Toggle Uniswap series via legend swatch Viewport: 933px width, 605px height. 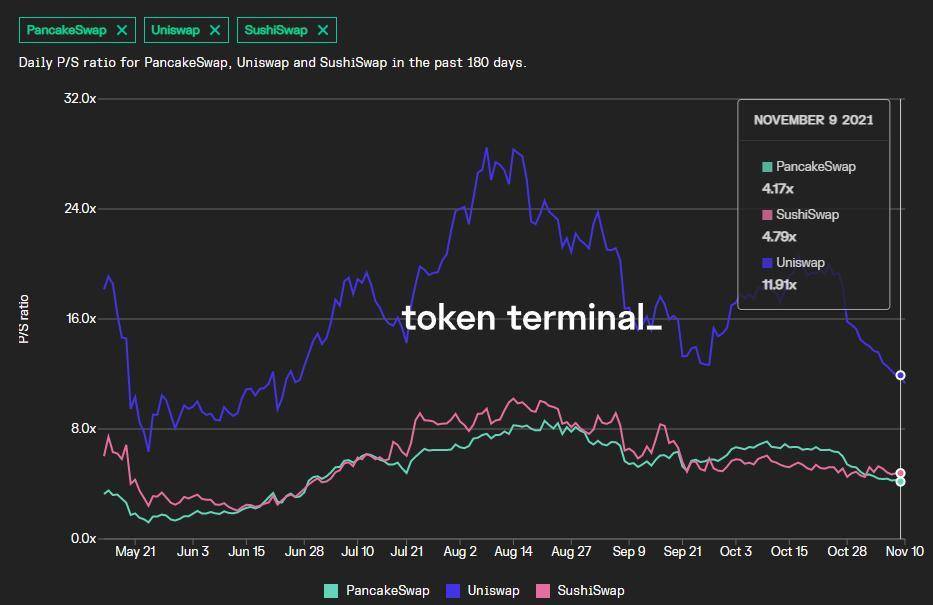[453, 591]
